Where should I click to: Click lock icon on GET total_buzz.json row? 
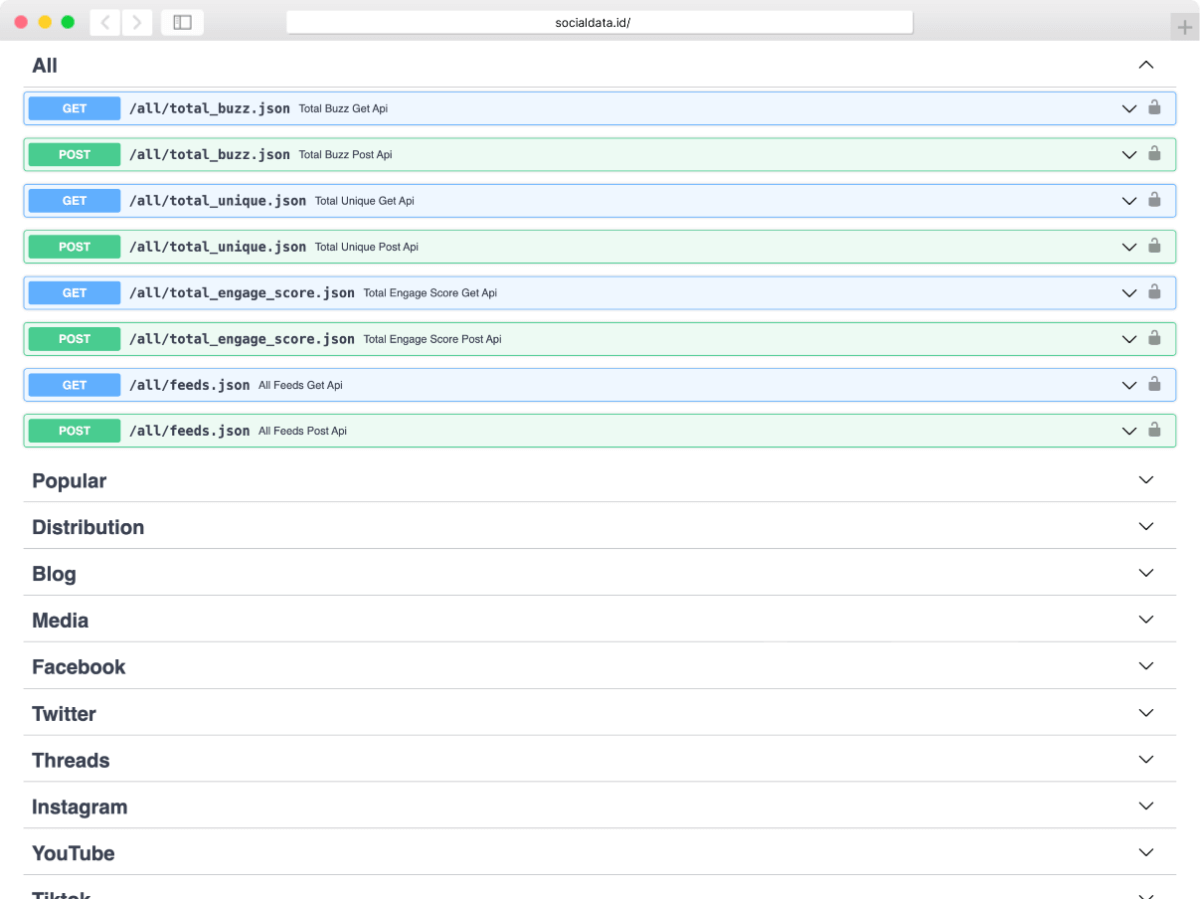pos(1154,108)
